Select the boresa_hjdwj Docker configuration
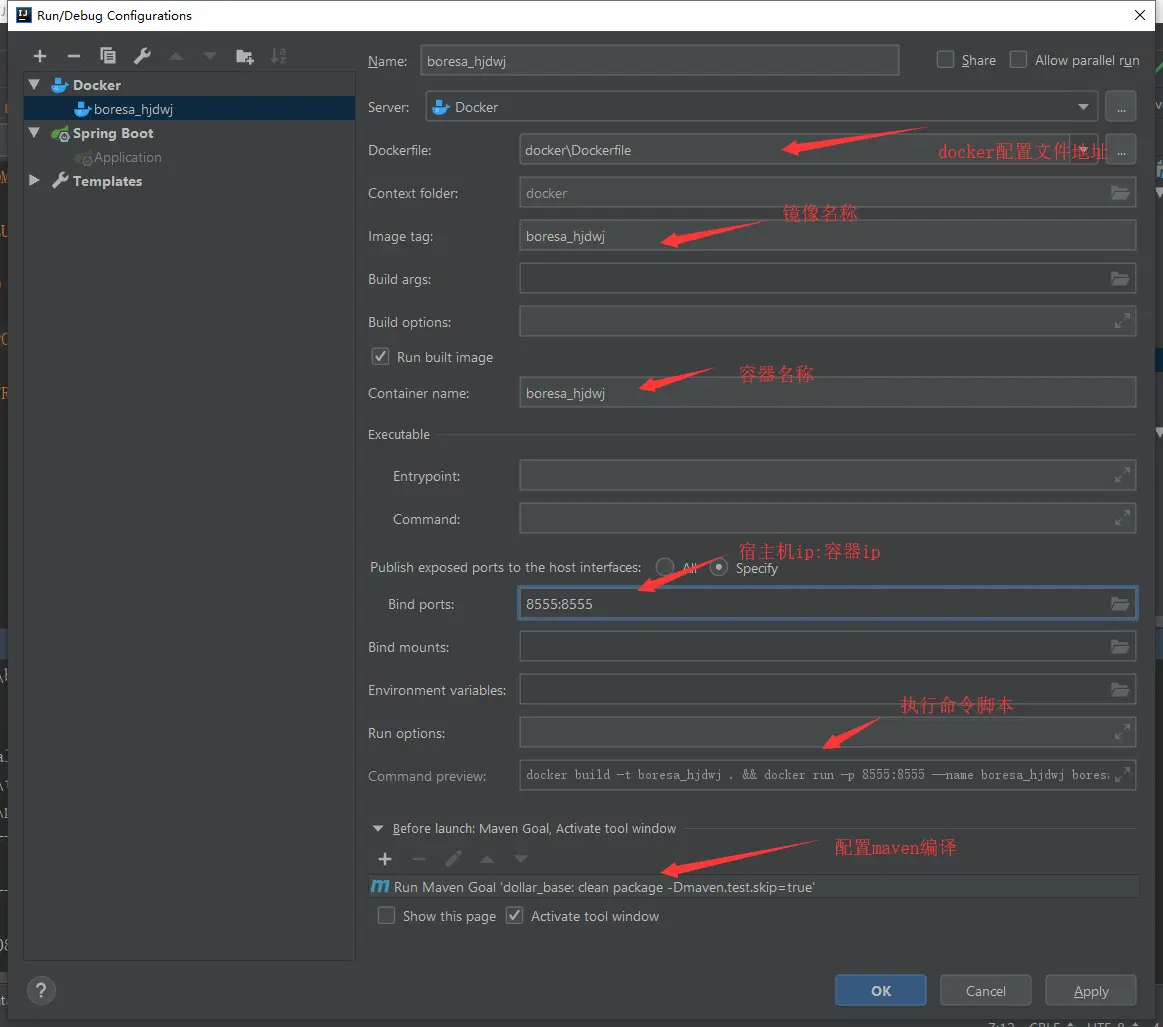The width and height of the screenshot is (1163, 1027). (x=189, y=109)
